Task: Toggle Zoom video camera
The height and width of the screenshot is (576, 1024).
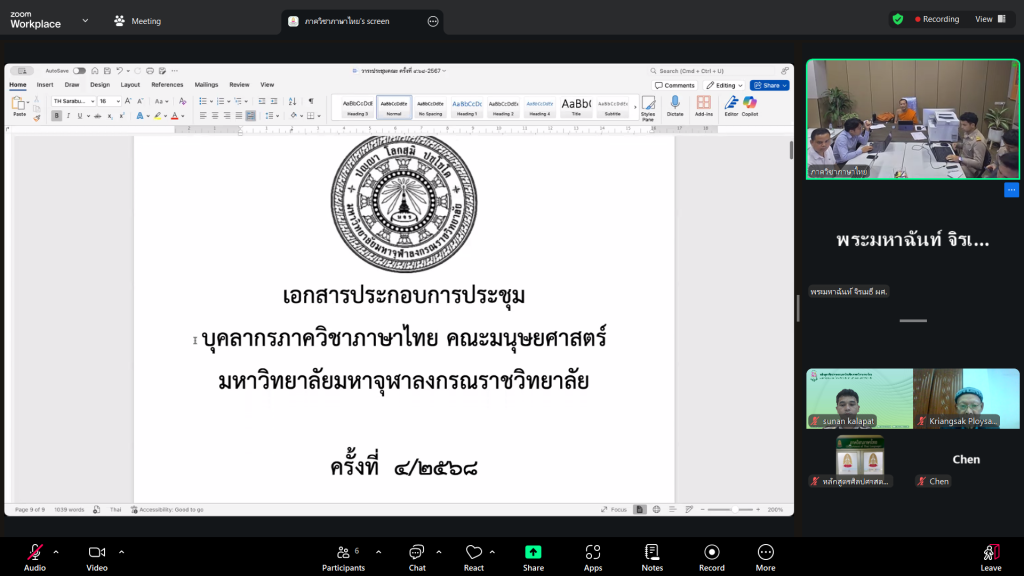Action: pyautogui.click(x=97, y=558)
